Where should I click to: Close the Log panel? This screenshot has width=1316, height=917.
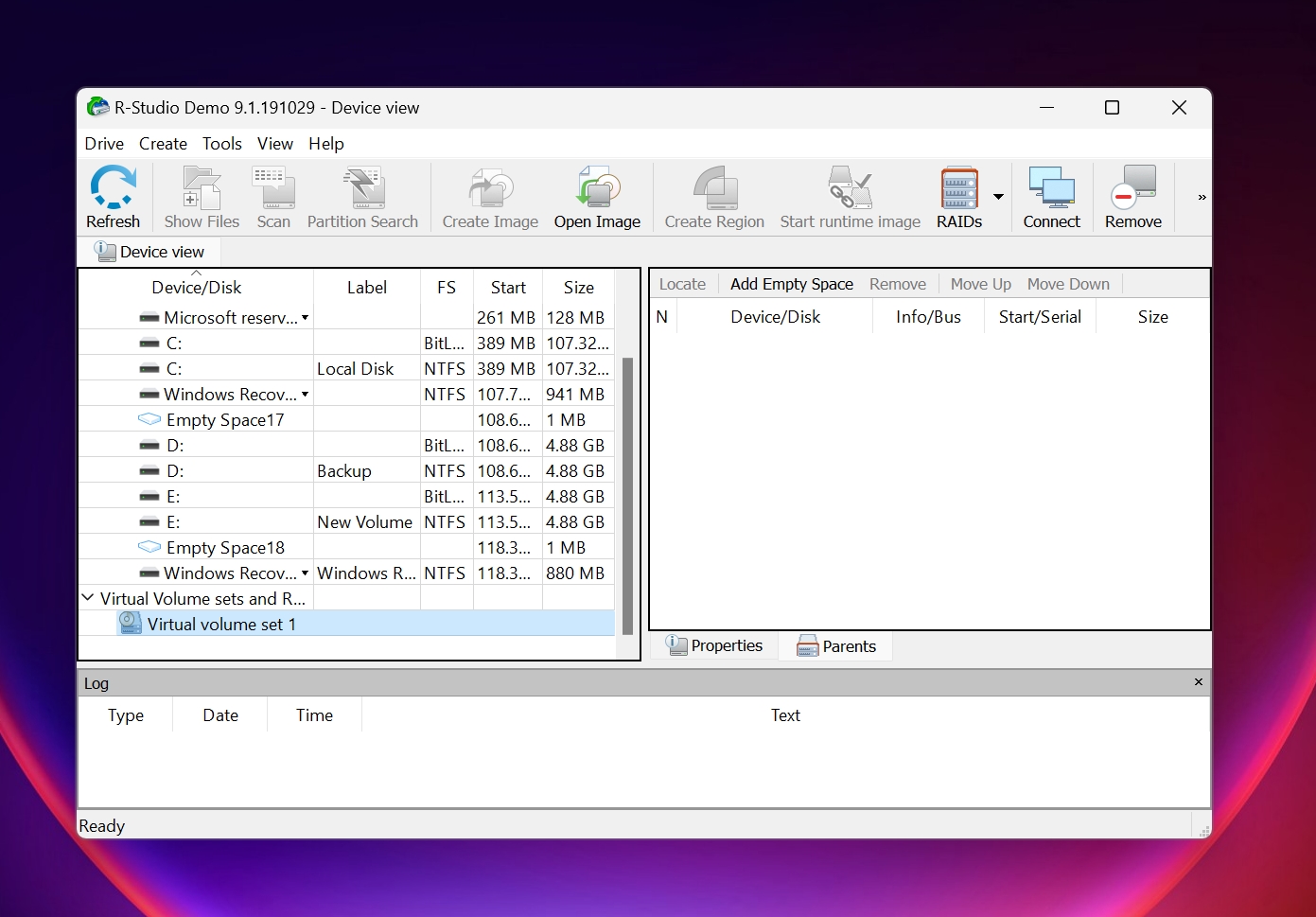click(1198, 682)
